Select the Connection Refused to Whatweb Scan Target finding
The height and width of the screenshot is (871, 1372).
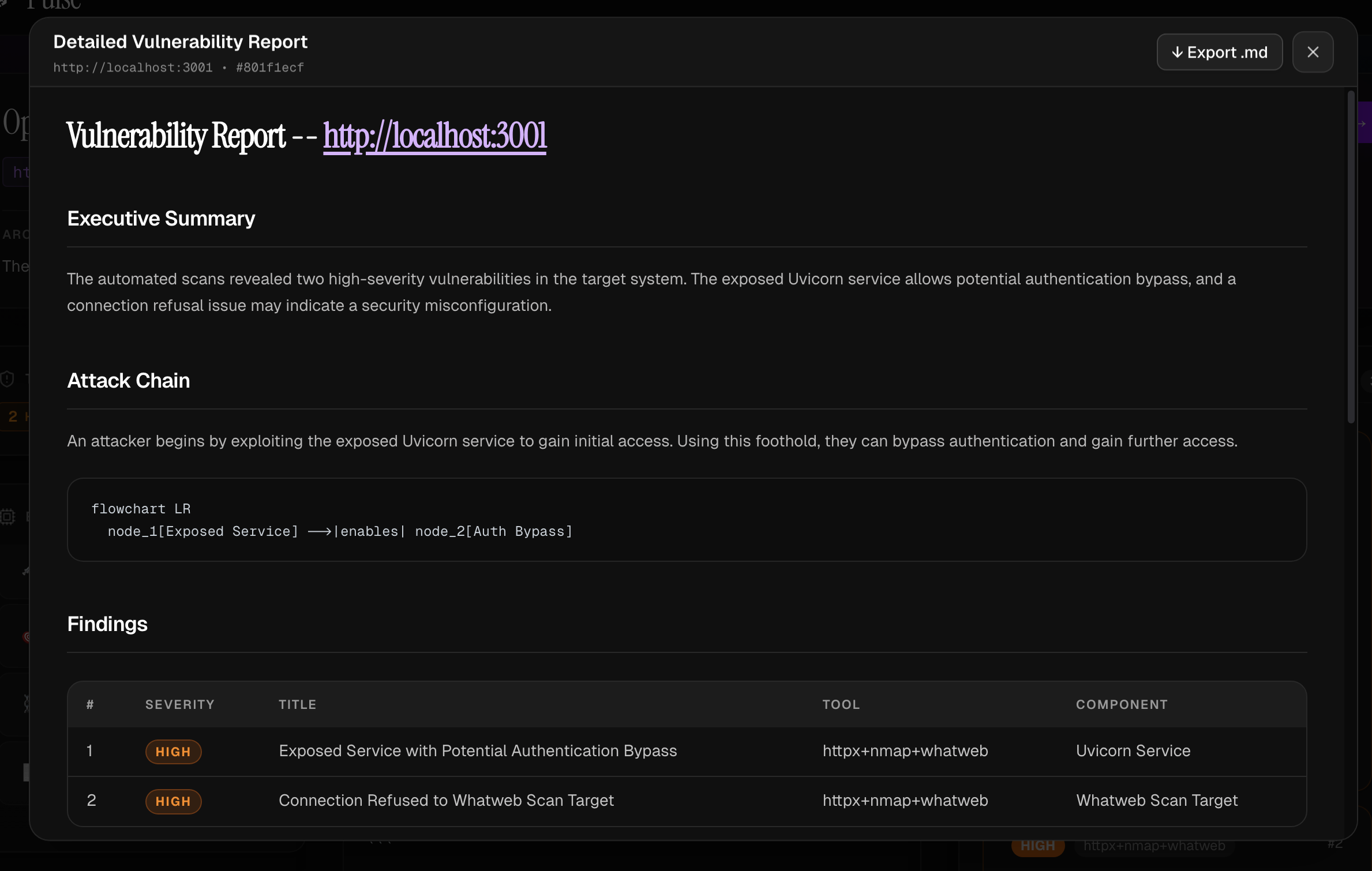tap(446, 801)
